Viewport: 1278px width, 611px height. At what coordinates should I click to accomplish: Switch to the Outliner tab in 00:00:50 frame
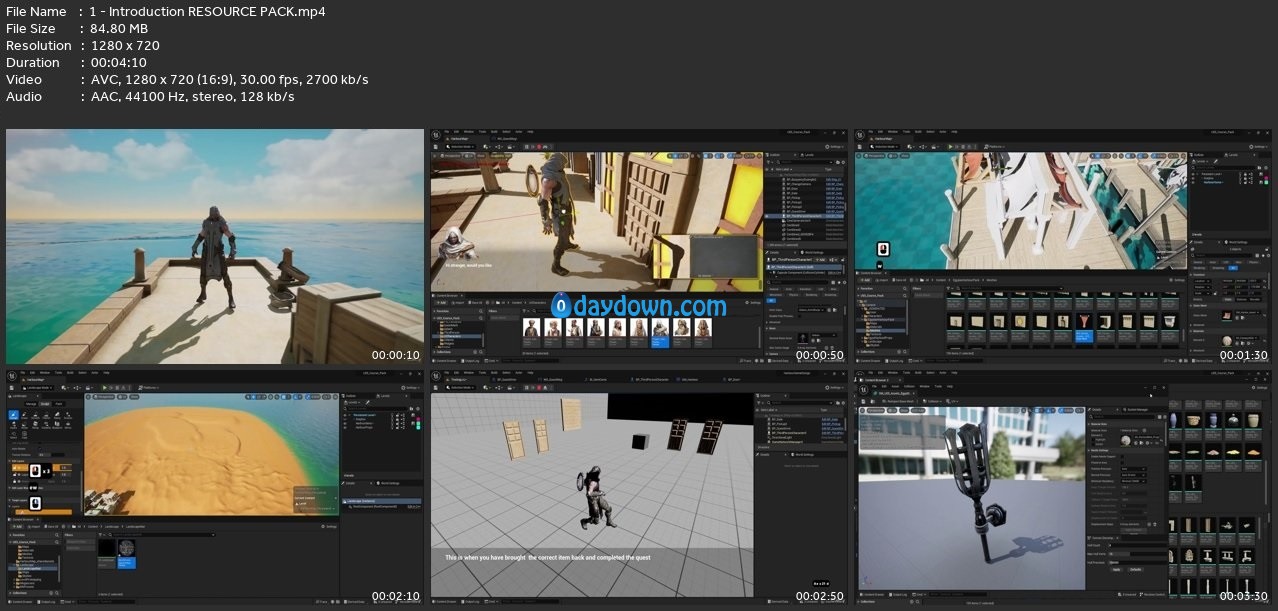pyautogui.click(x=775, y=155)
